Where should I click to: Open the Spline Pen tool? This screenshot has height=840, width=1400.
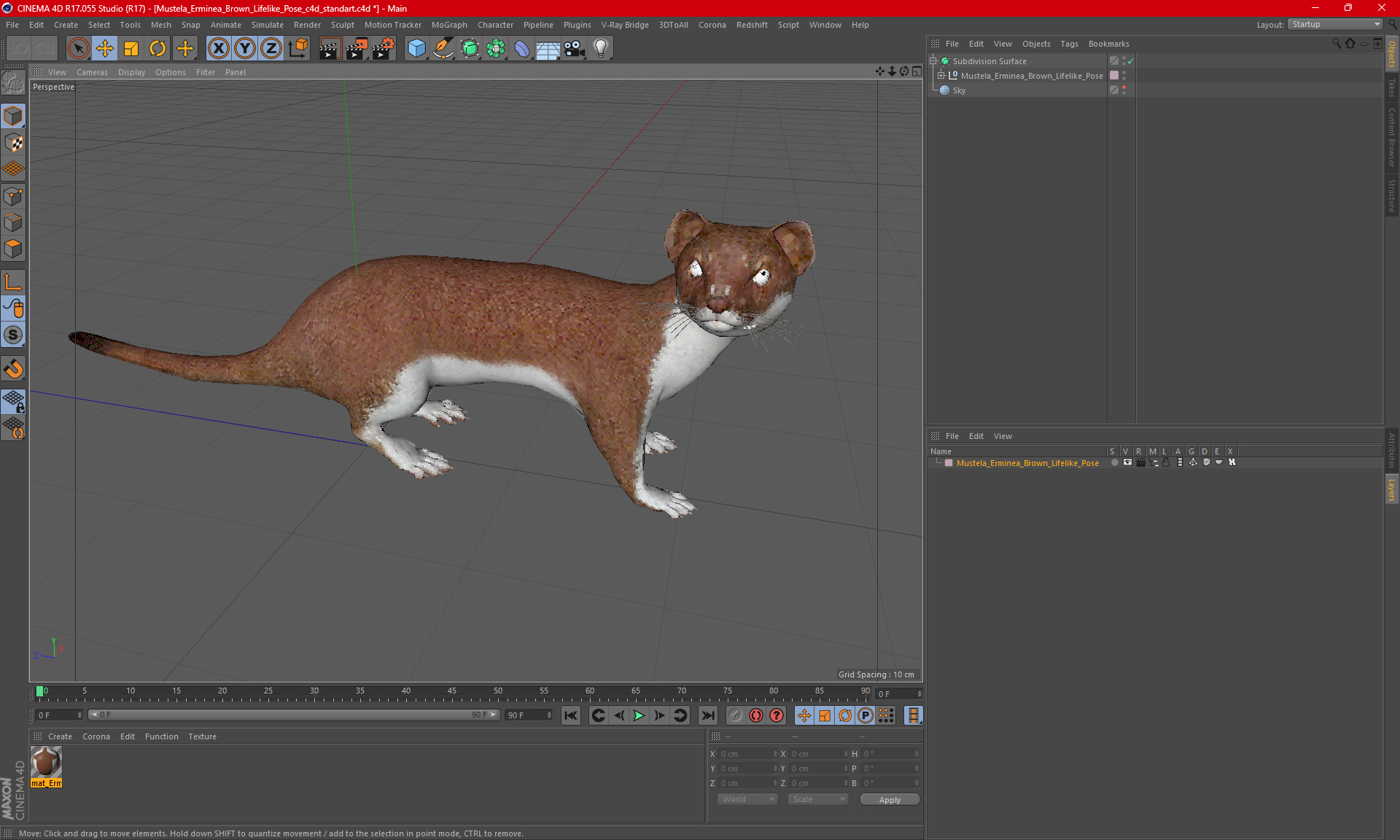point(443,49)
